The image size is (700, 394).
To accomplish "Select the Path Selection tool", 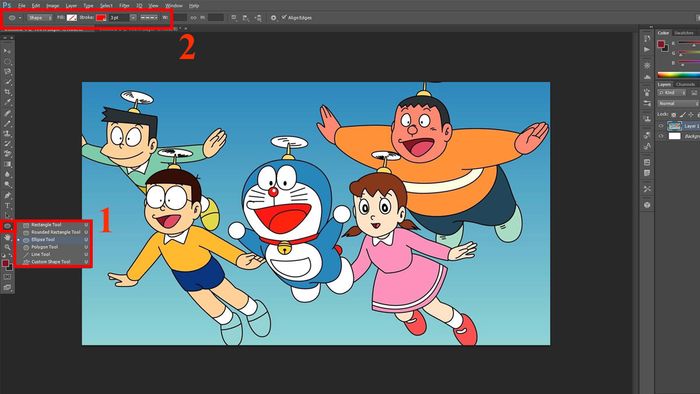I will pos(7,216).
